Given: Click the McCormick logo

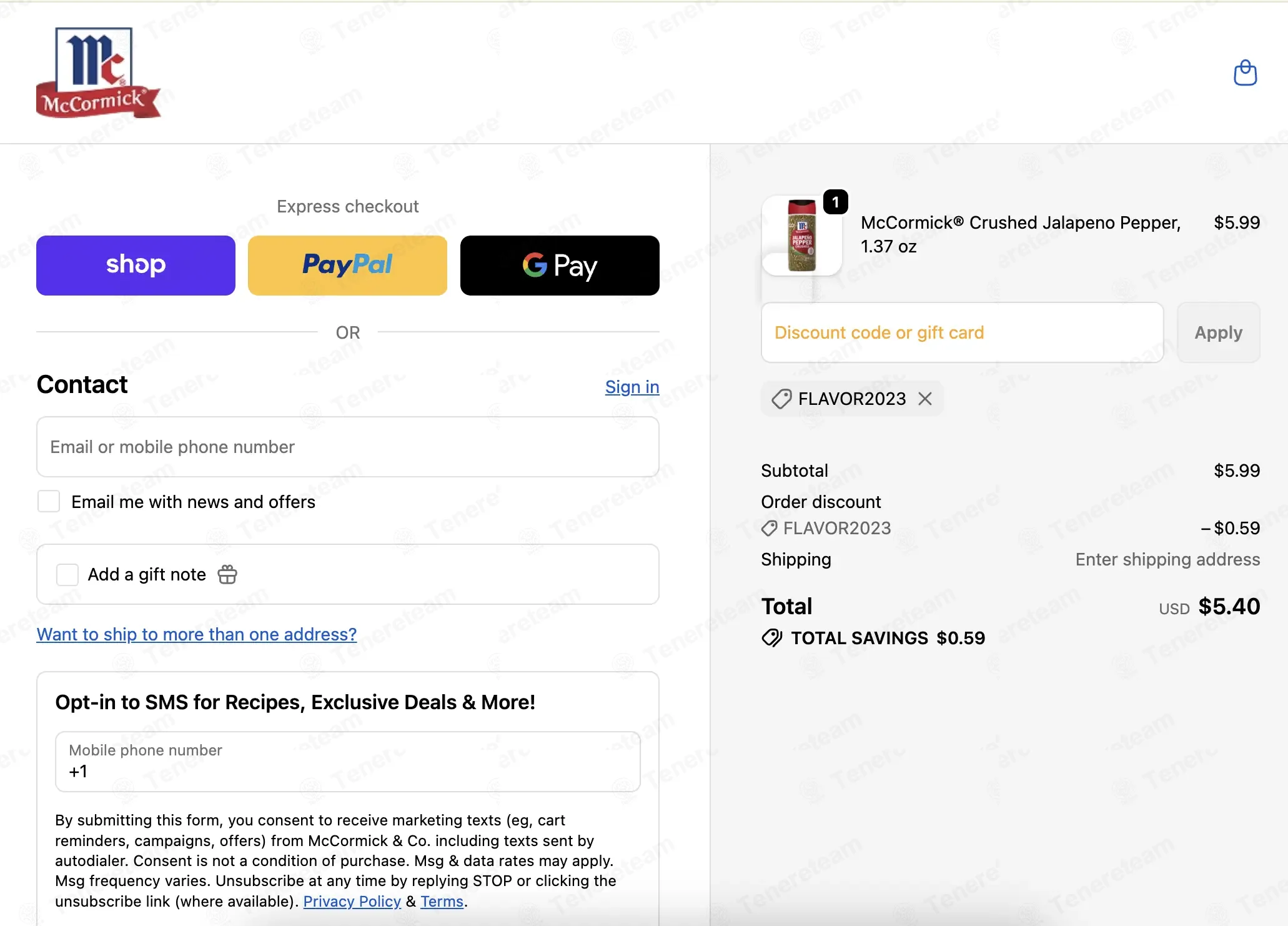Looking at the screenshot, I should tap(99, 72).
